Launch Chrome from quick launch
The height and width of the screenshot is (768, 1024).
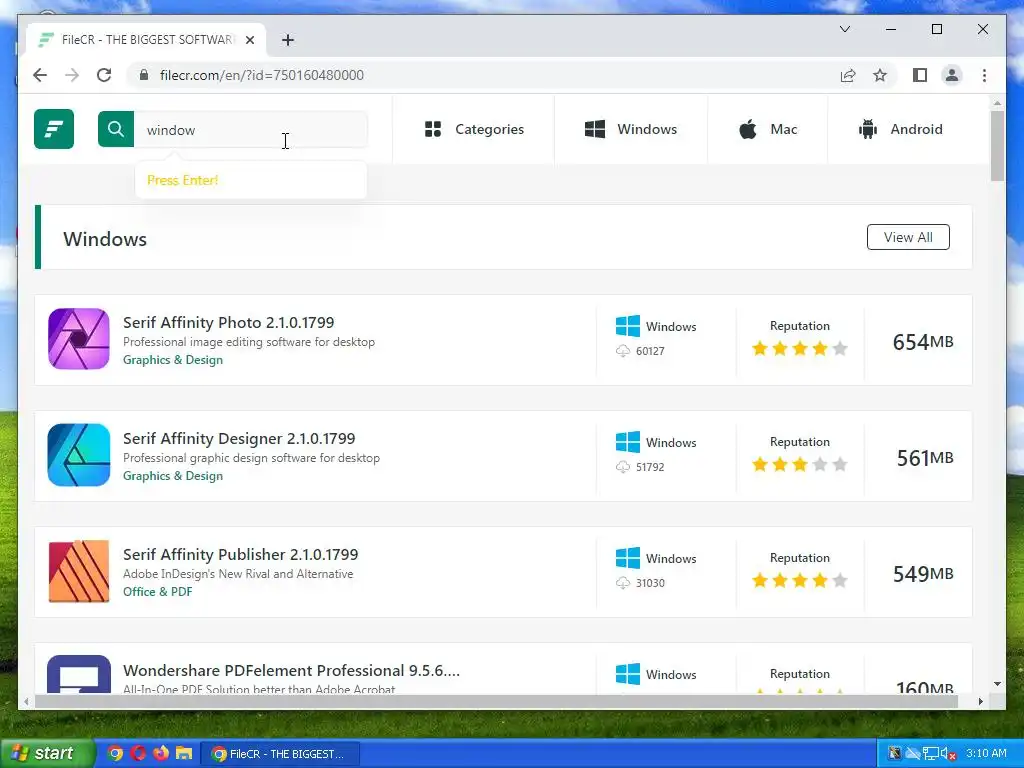[115, 753]
